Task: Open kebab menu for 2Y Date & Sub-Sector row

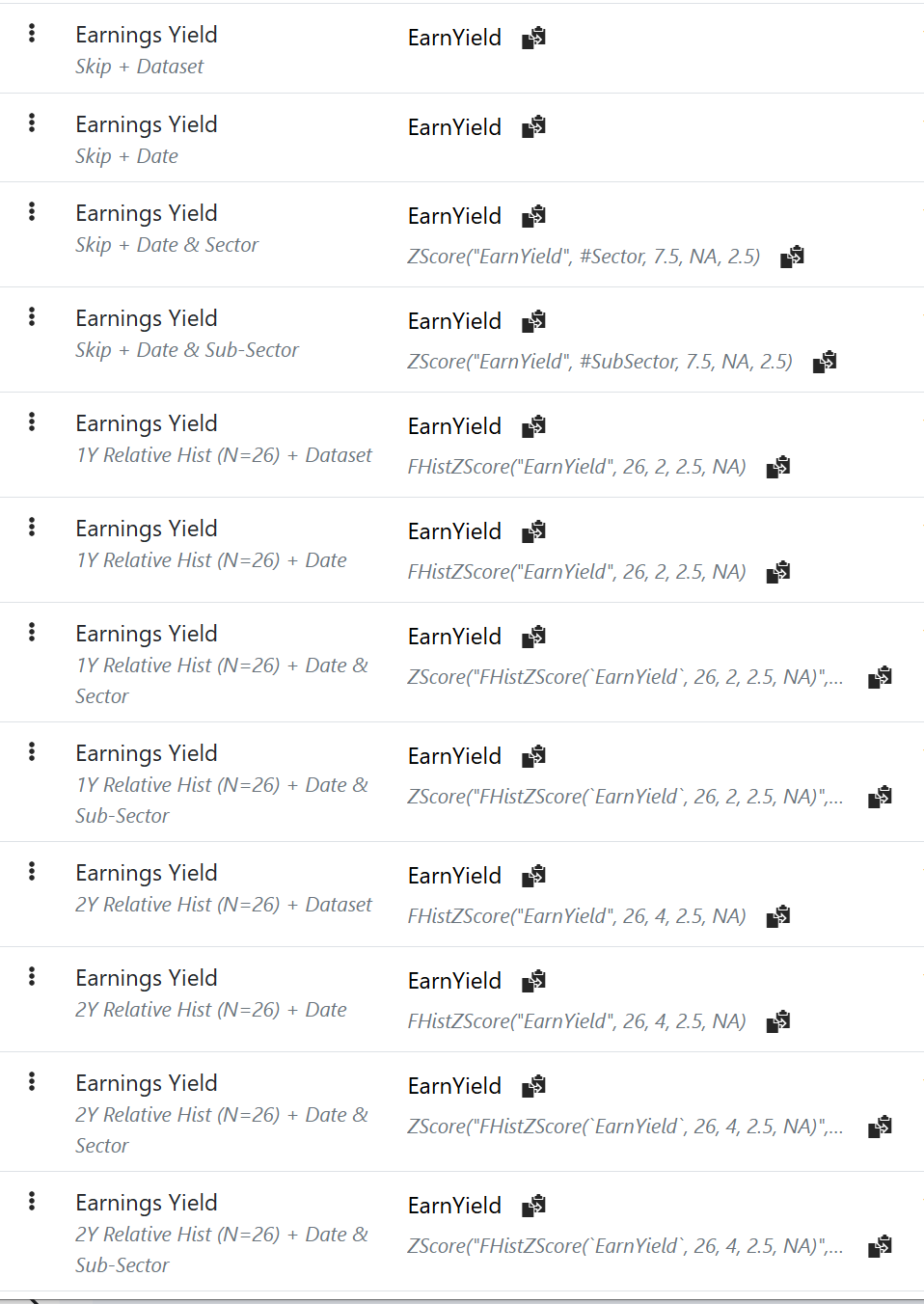Action: pyautogui.click(x=32, y=1202)
